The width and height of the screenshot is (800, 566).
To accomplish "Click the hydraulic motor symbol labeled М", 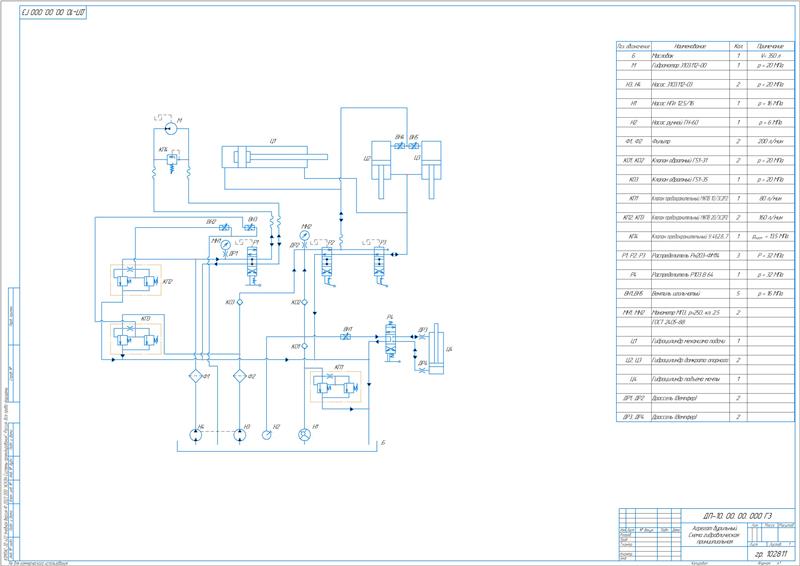I will coord(171,128).
